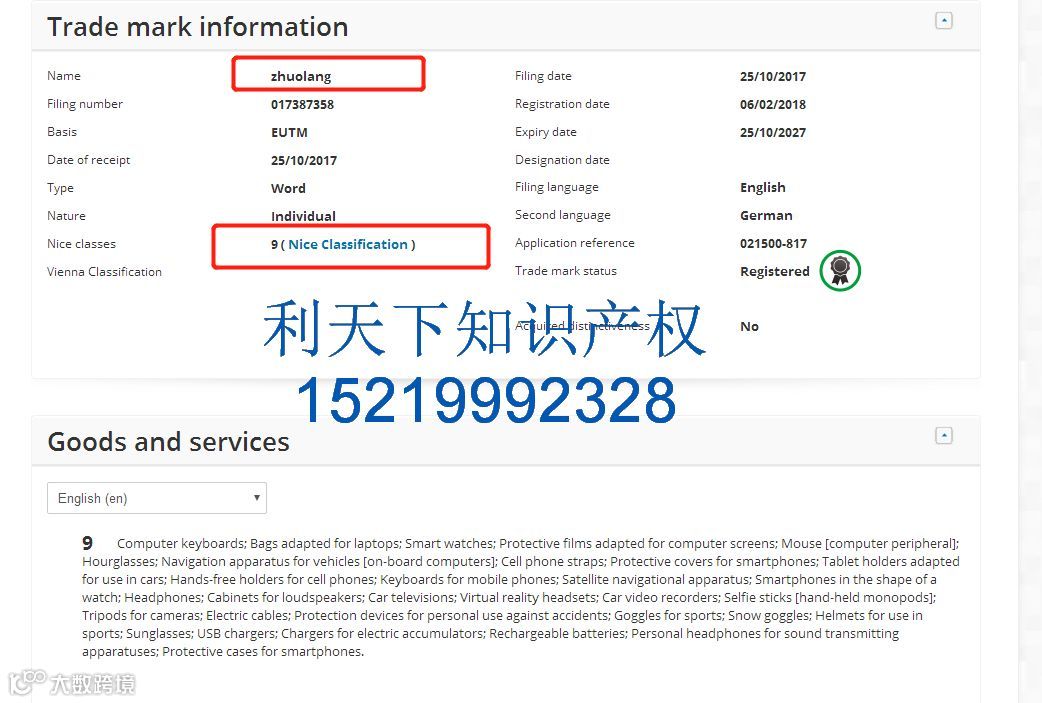This screenshot has height=703, width=1042.
Task: Click the Second language value German
Action: pos(766,215)
